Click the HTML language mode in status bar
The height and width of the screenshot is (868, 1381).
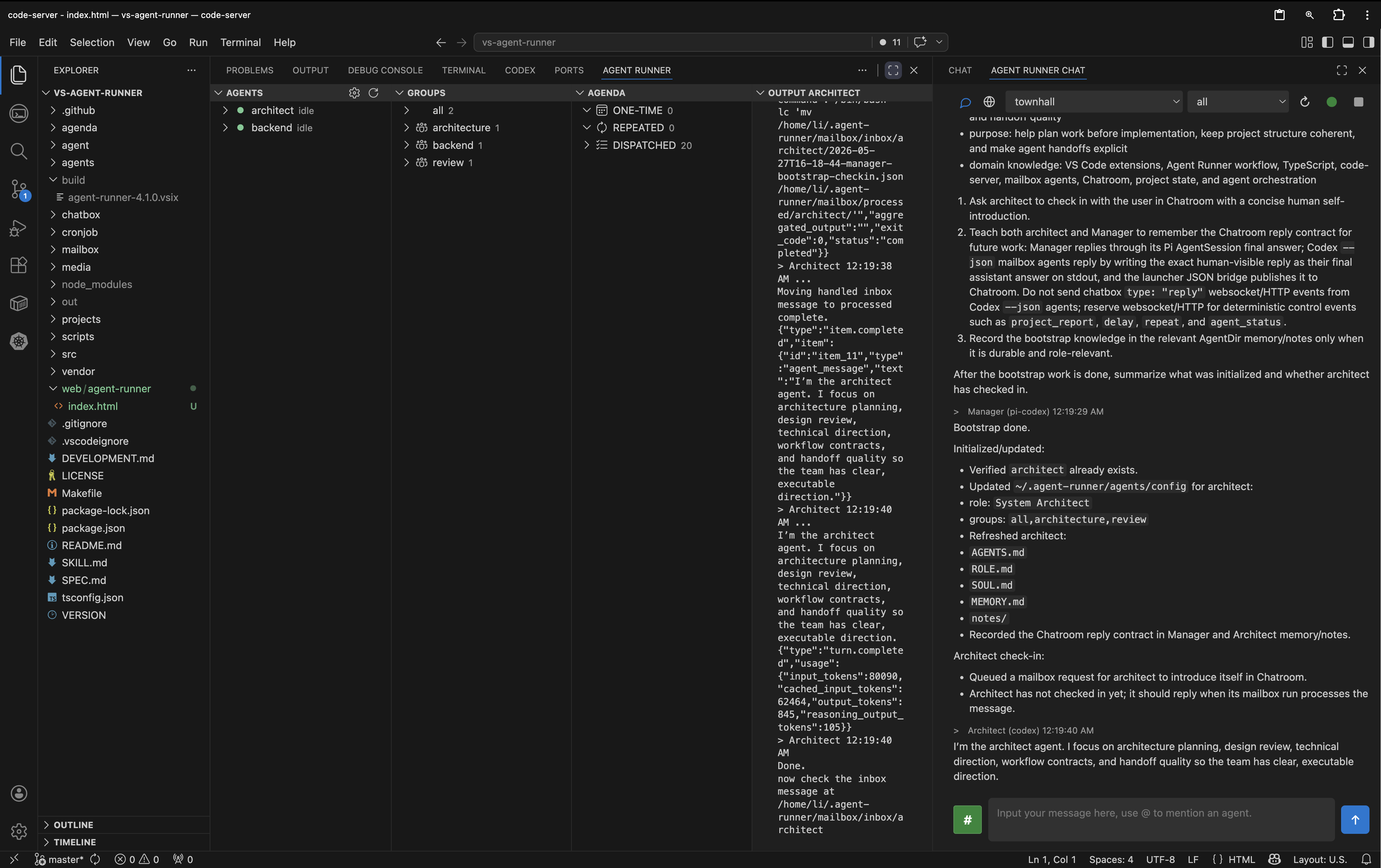click(1241, 859)
